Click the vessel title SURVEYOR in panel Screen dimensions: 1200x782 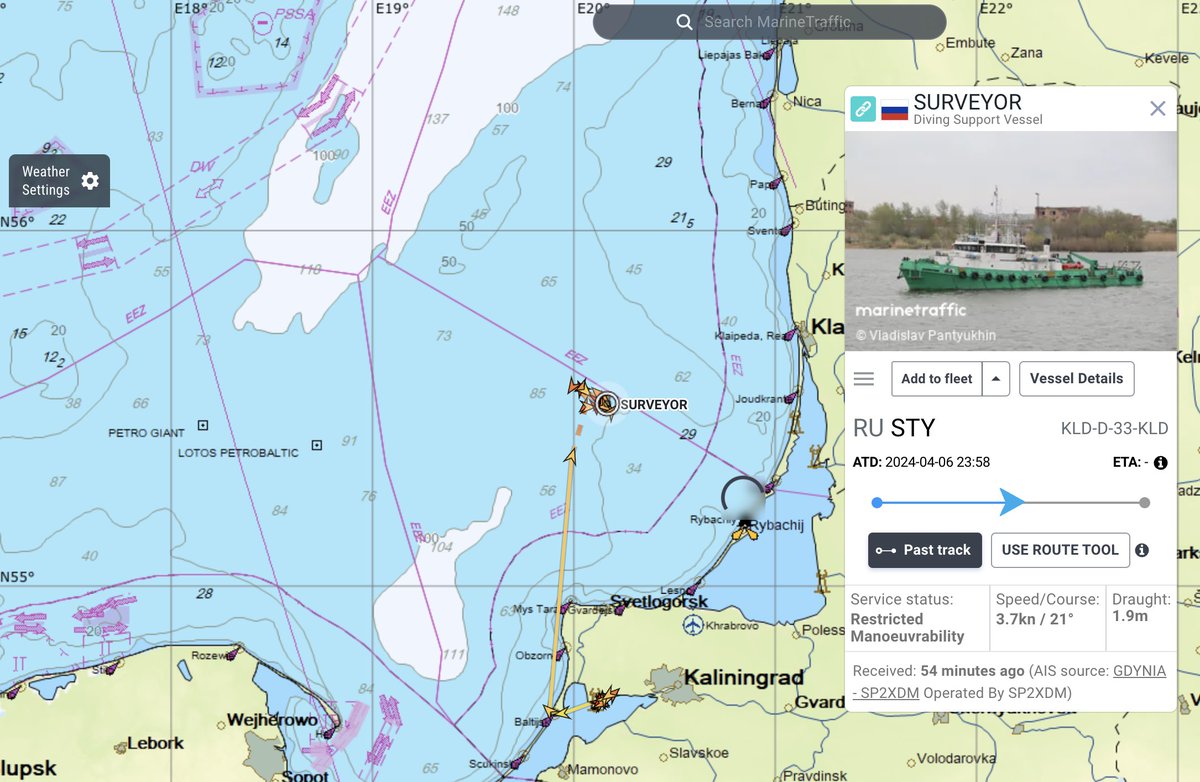[968, 103]
